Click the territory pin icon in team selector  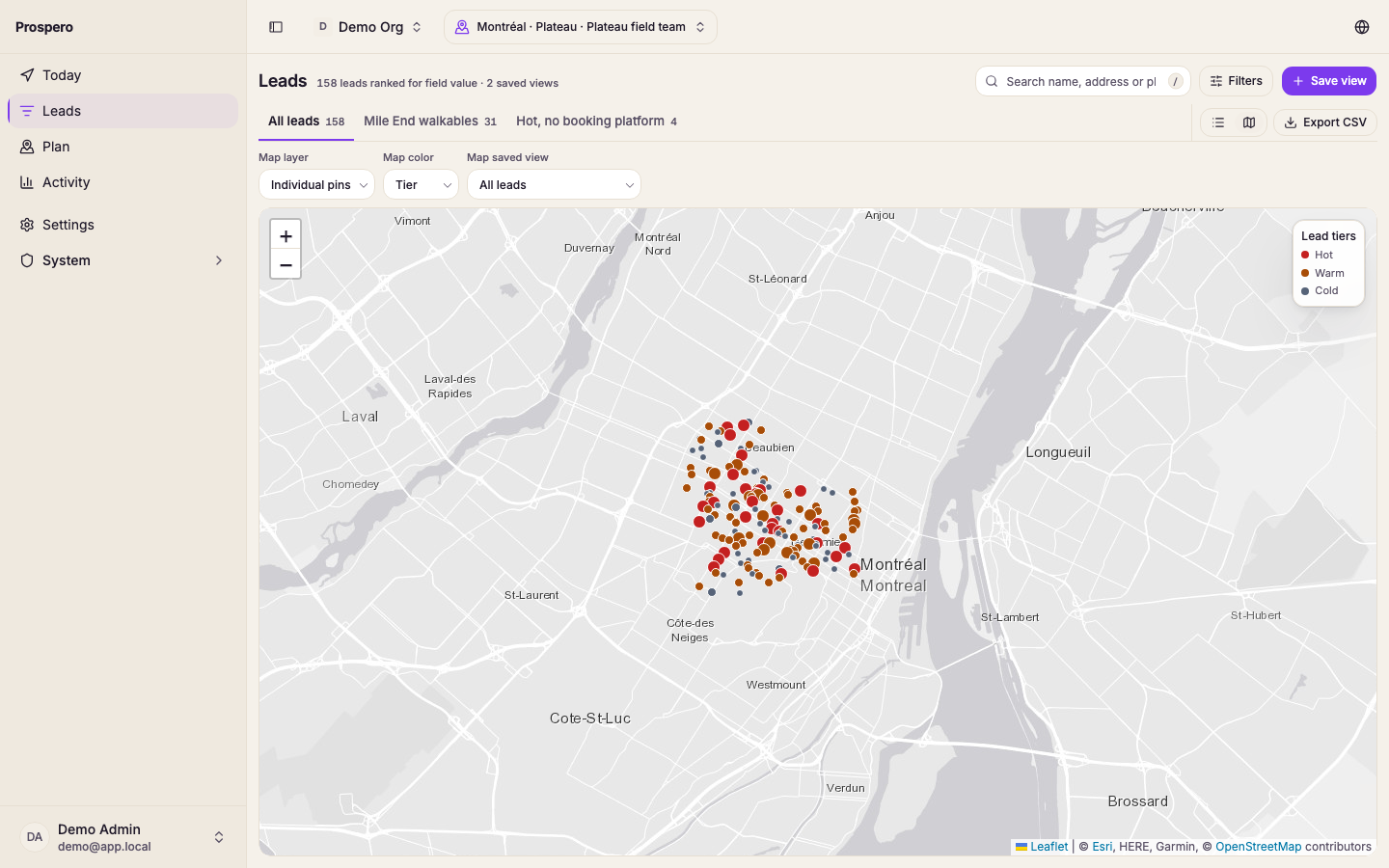462,27
